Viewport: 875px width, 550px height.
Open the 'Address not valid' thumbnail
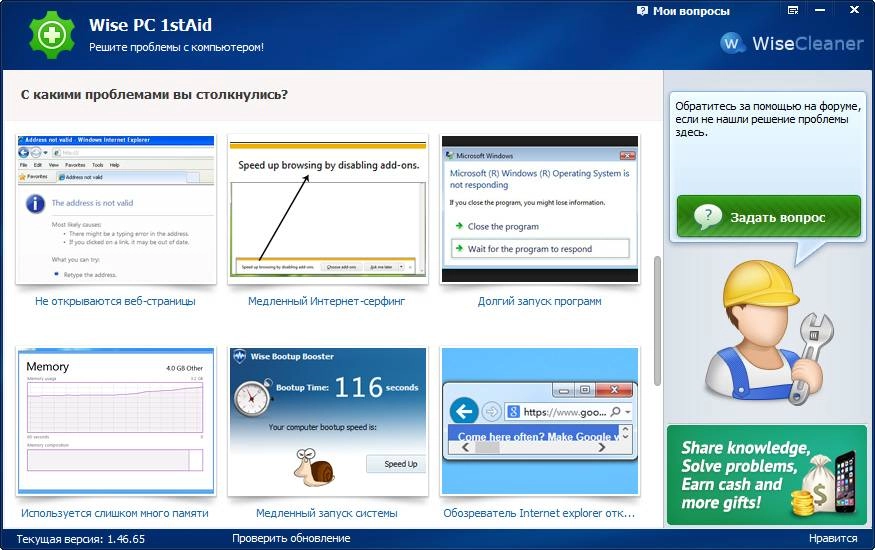pyautogui.click(x=116, y=209)
